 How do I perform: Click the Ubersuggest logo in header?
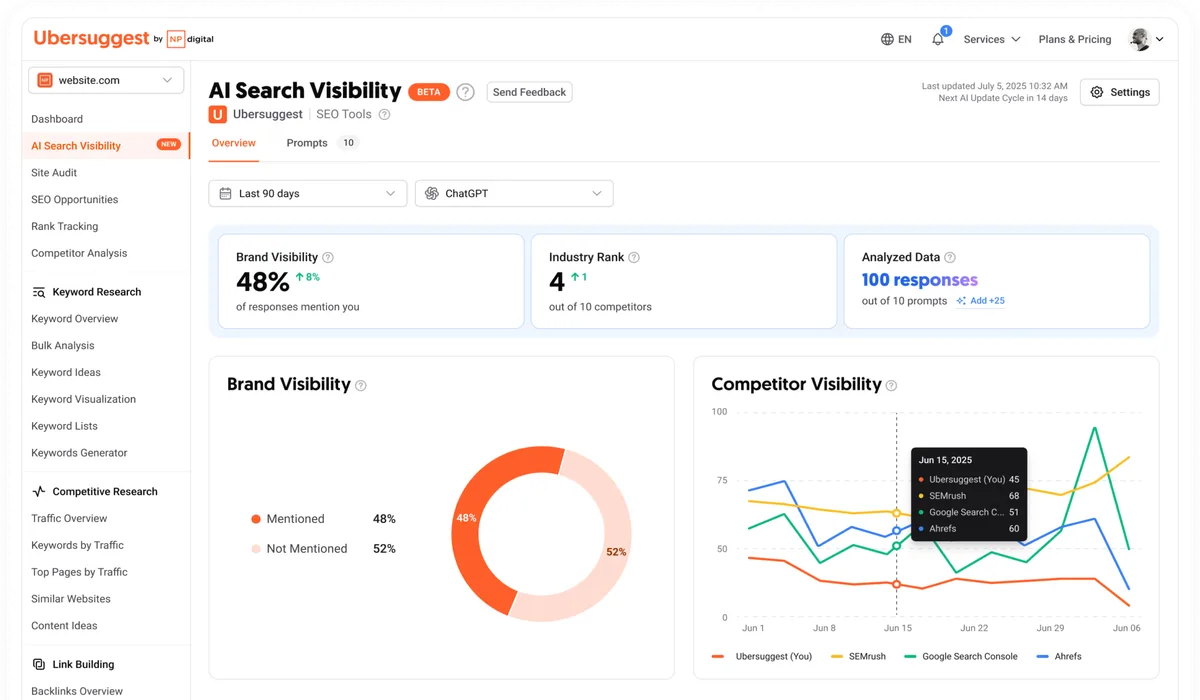tap(90, 38)
